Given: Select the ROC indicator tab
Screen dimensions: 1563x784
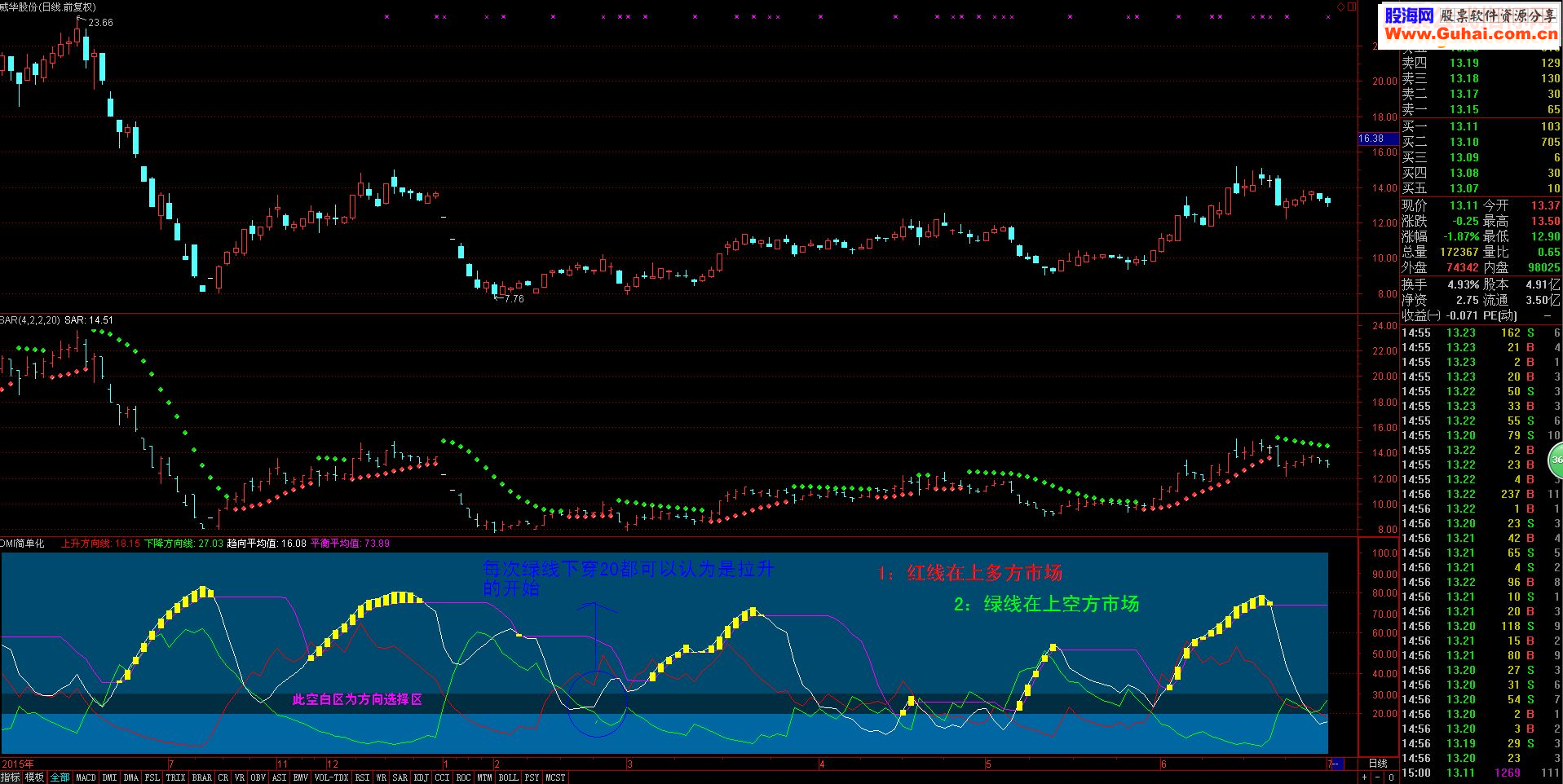Looking at the screenshot, I should pyautogui.click(x=463, y=777).
